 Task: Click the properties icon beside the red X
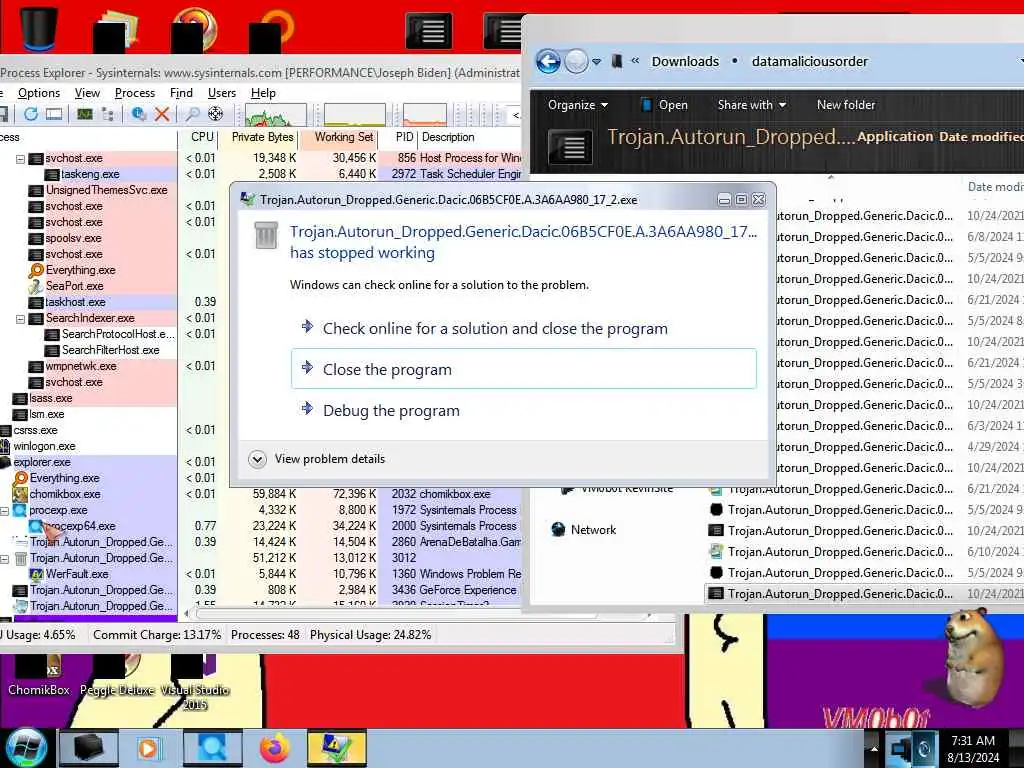(138, 114)
